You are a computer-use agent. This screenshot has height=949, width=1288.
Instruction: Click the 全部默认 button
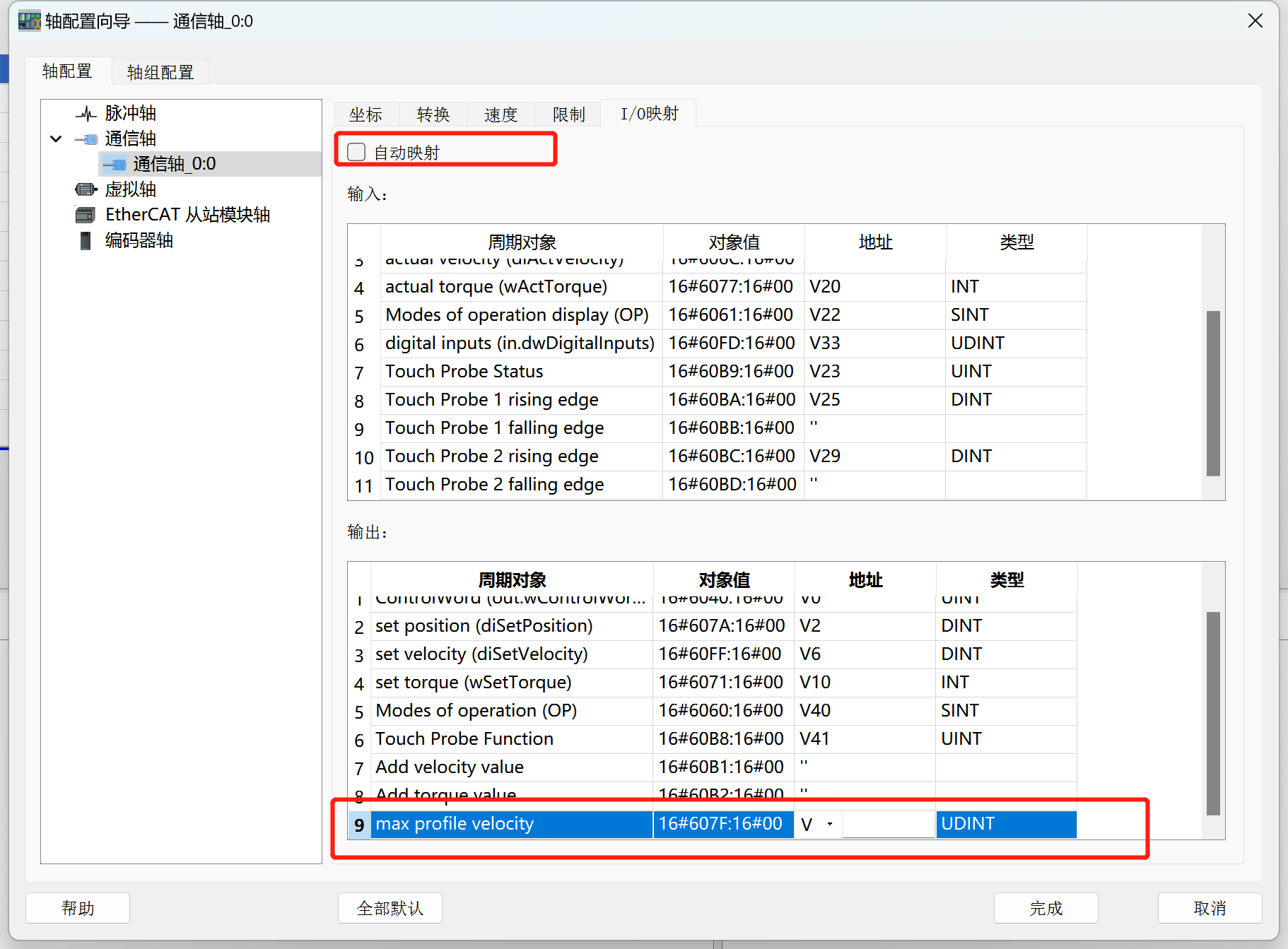[x=390, y=908]
